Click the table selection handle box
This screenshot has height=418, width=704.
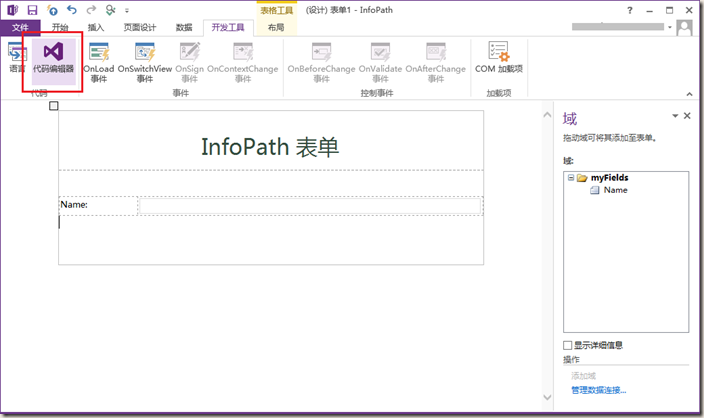coord(53,106)
